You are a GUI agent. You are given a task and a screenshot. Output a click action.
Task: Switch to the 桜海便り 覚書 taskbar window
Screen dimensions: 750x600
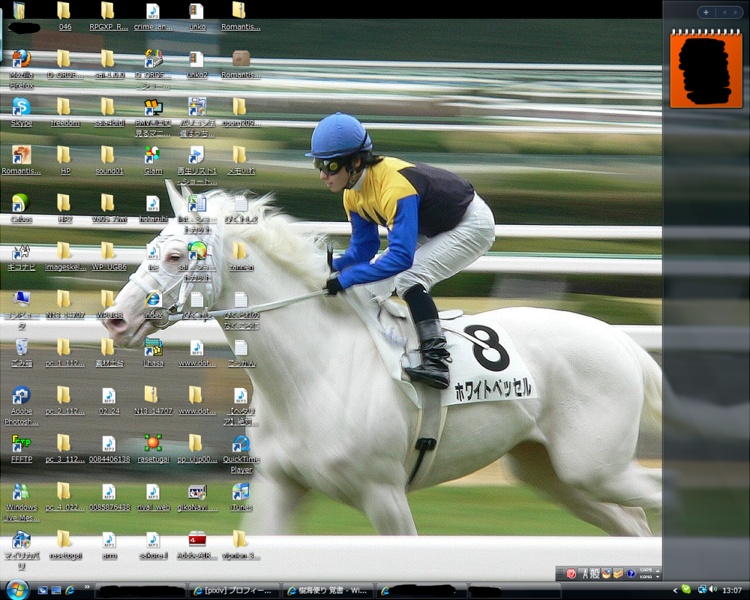[328, 591]
